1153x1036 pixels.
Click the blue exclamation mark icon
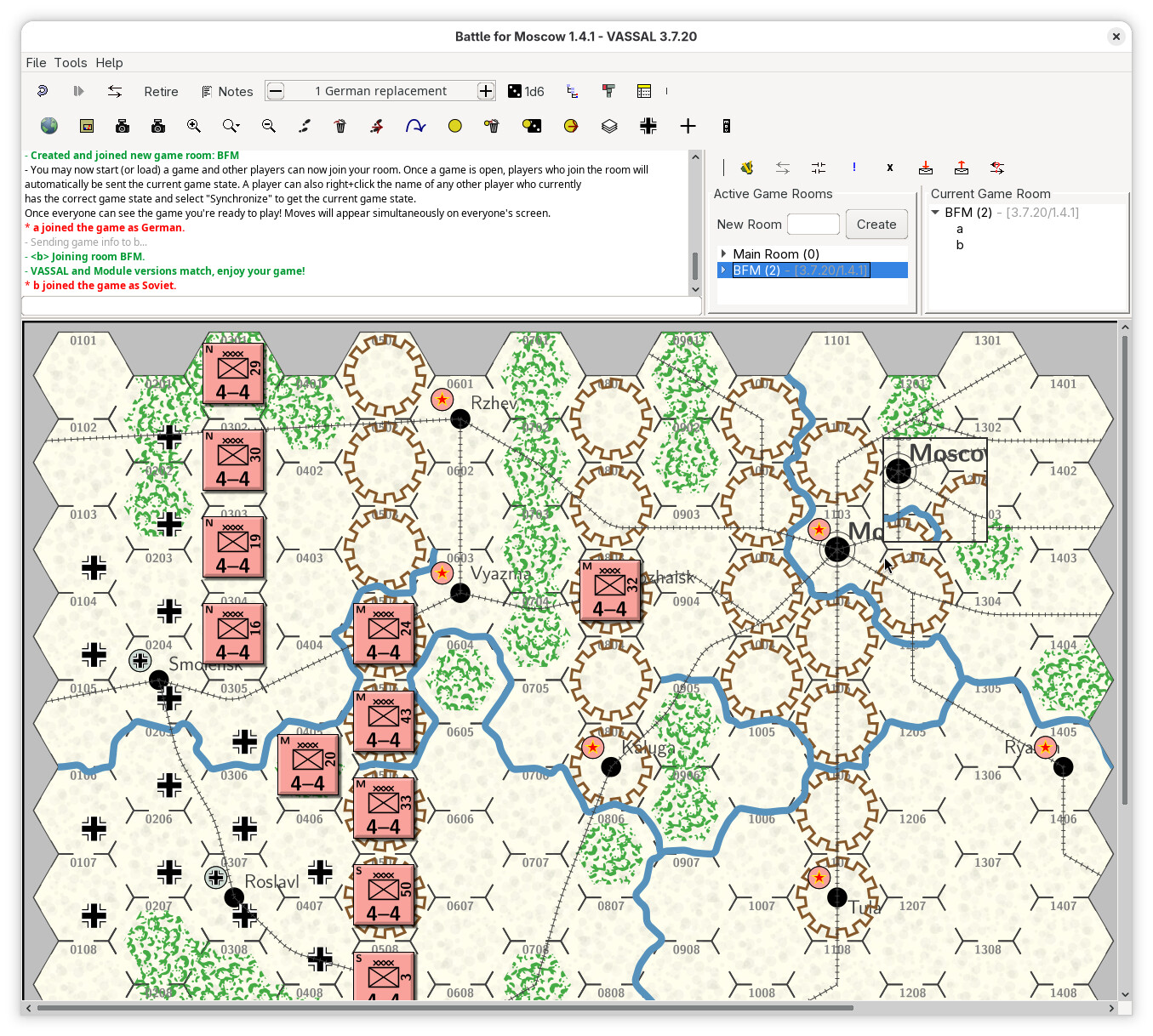click(853, 168)
